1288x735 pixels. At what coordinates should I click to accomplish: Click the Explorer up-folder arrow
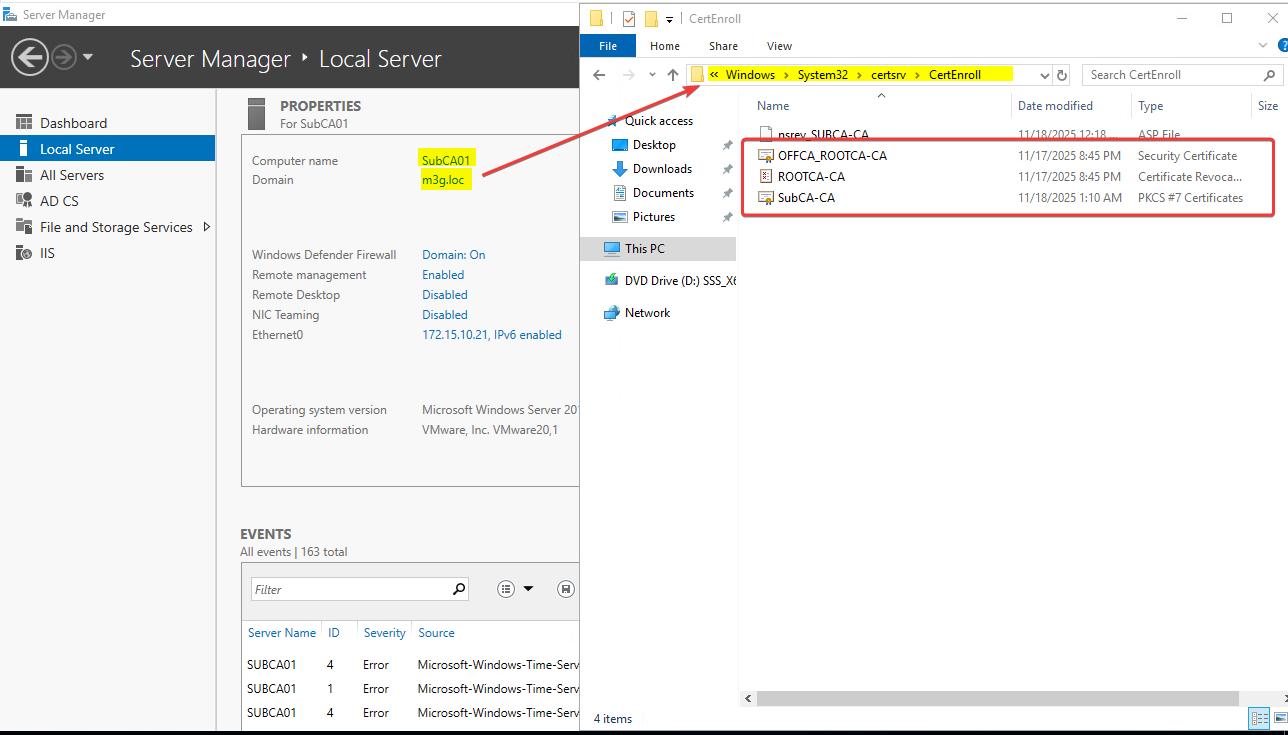pos(673,75)
